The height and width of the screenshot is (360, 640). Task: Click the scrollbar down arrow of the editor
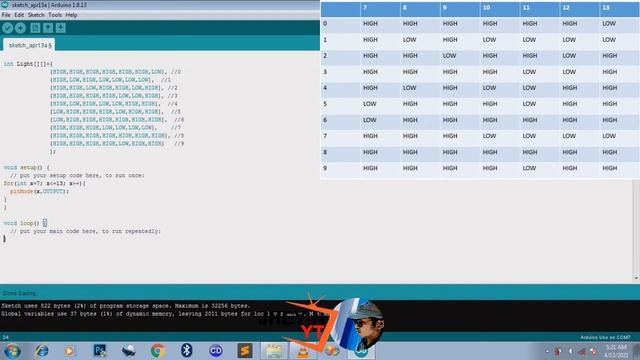(x=636, y=278)
